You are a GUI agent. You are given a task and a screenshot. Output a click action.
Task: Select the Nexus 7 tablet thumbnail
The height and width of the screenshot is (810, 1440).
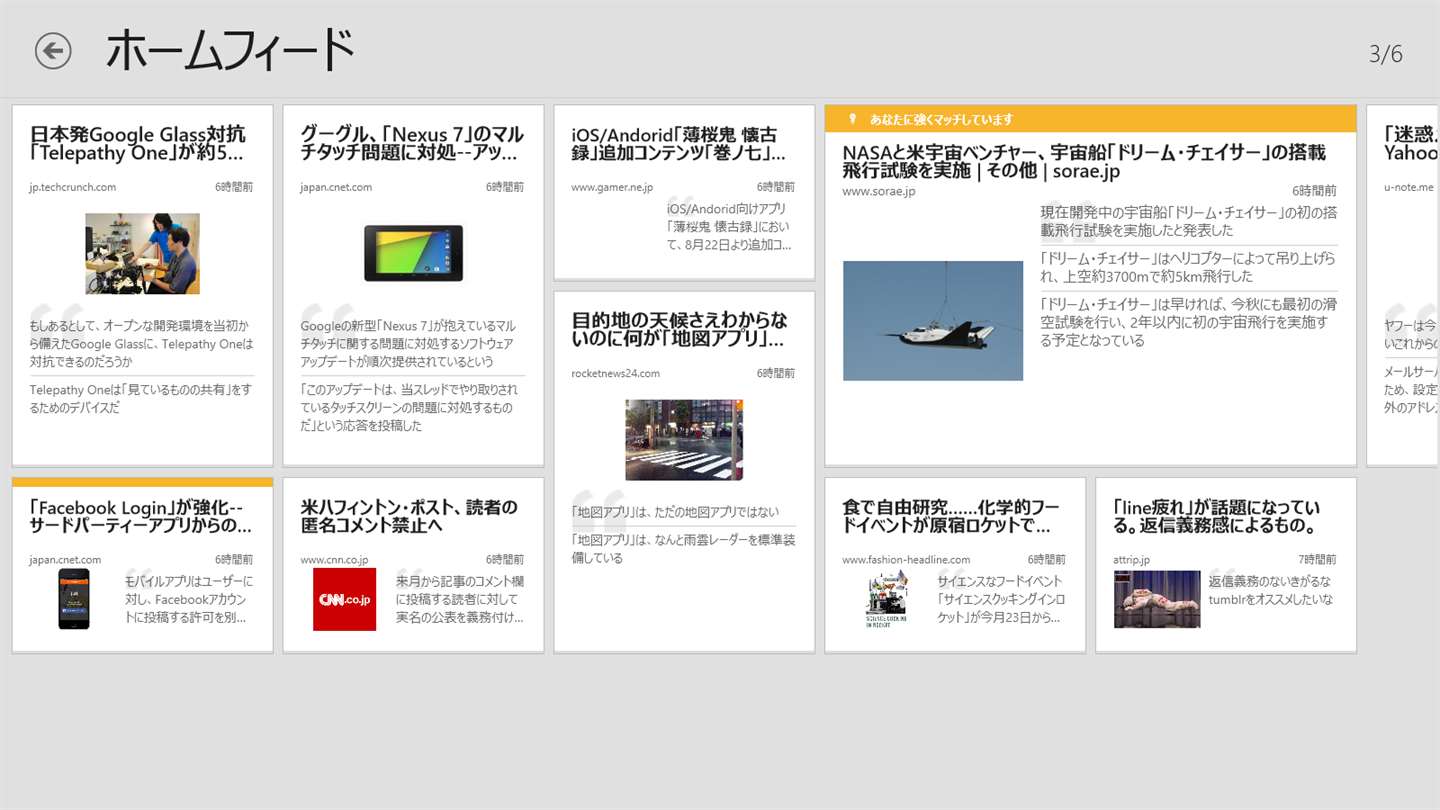tap(413, 252)
